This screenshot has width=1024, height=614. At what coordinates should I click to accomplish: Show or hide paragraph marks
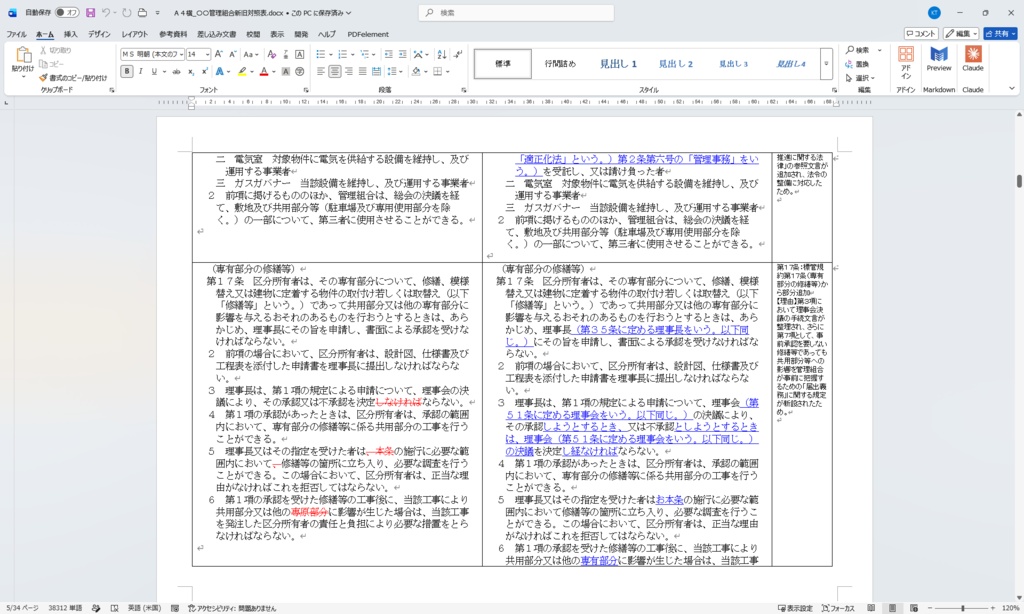click(x=458, y=54)
